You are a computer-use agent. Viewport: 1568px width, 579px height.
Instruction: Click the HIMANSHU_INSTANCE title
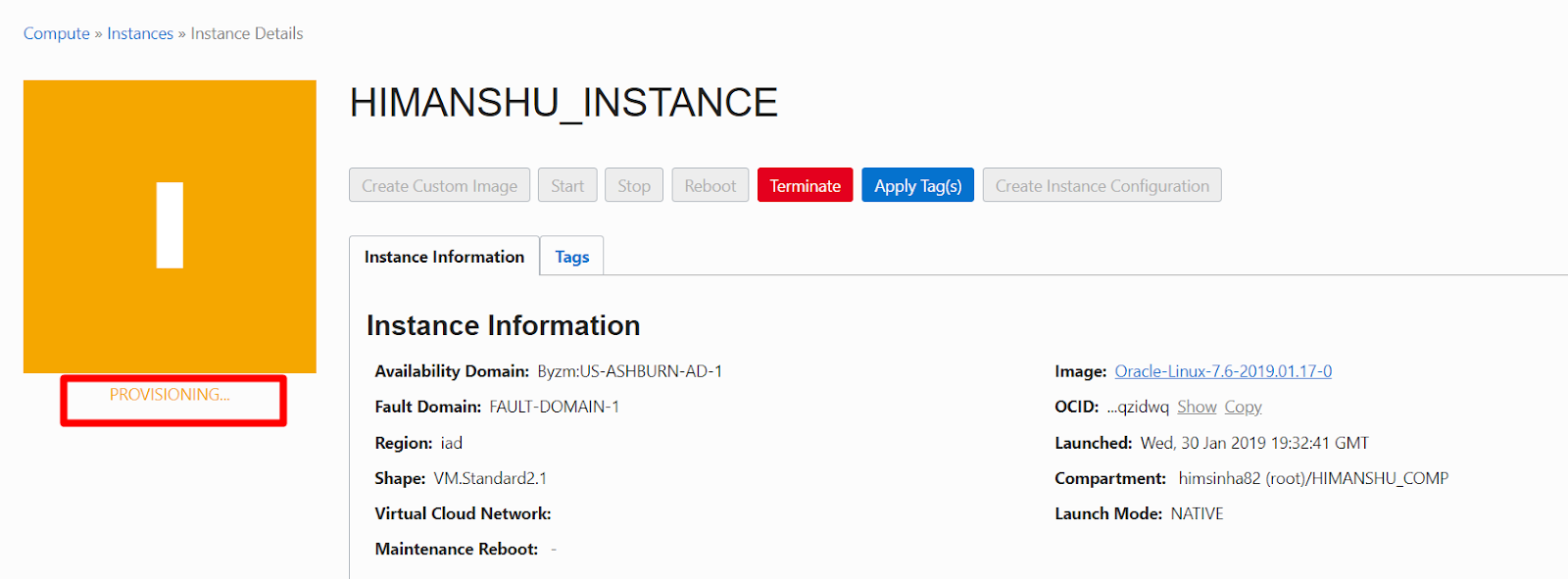[563, 103]
